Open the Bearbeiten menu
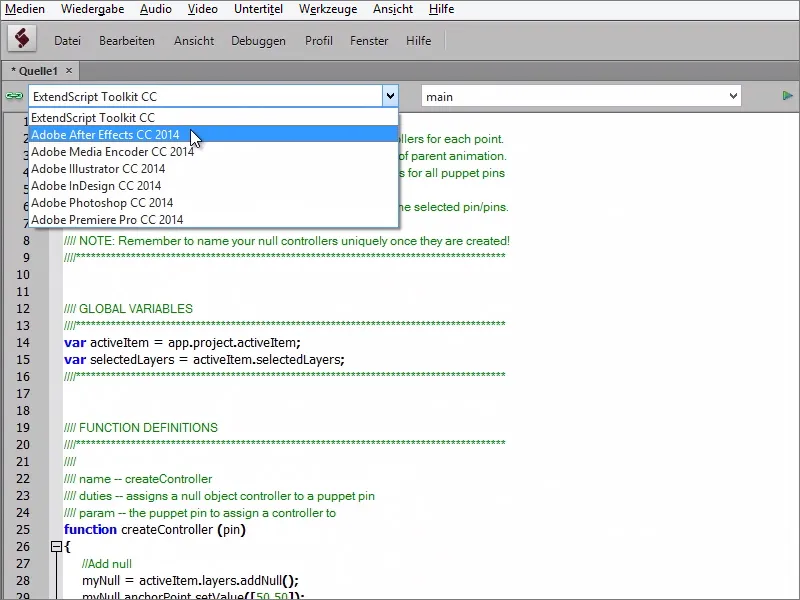 (x=127, y=41)
